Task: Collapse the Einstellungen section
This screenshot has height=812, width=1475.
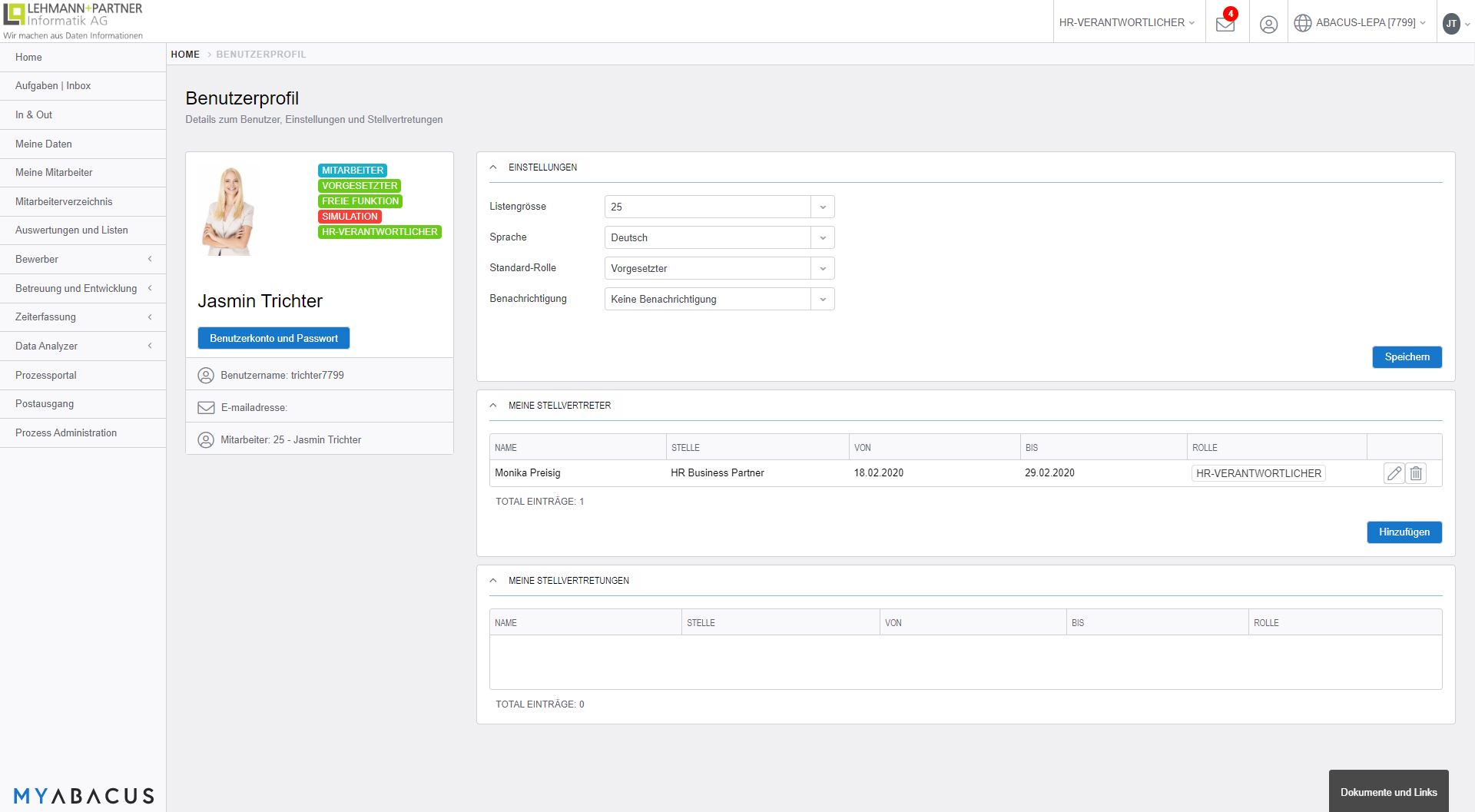Action: point(493,167)
